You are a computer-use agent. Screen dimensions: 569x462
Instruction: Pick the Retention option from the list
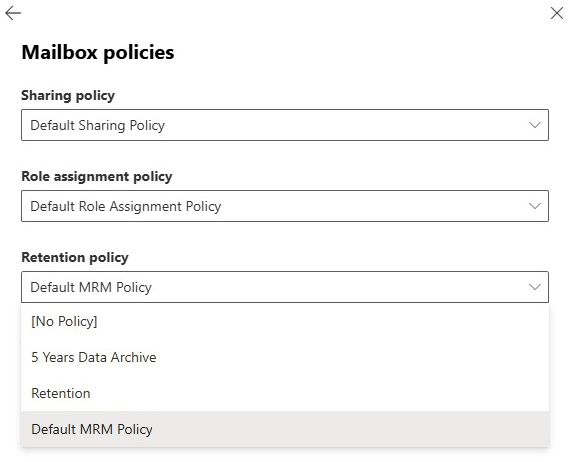285,393
